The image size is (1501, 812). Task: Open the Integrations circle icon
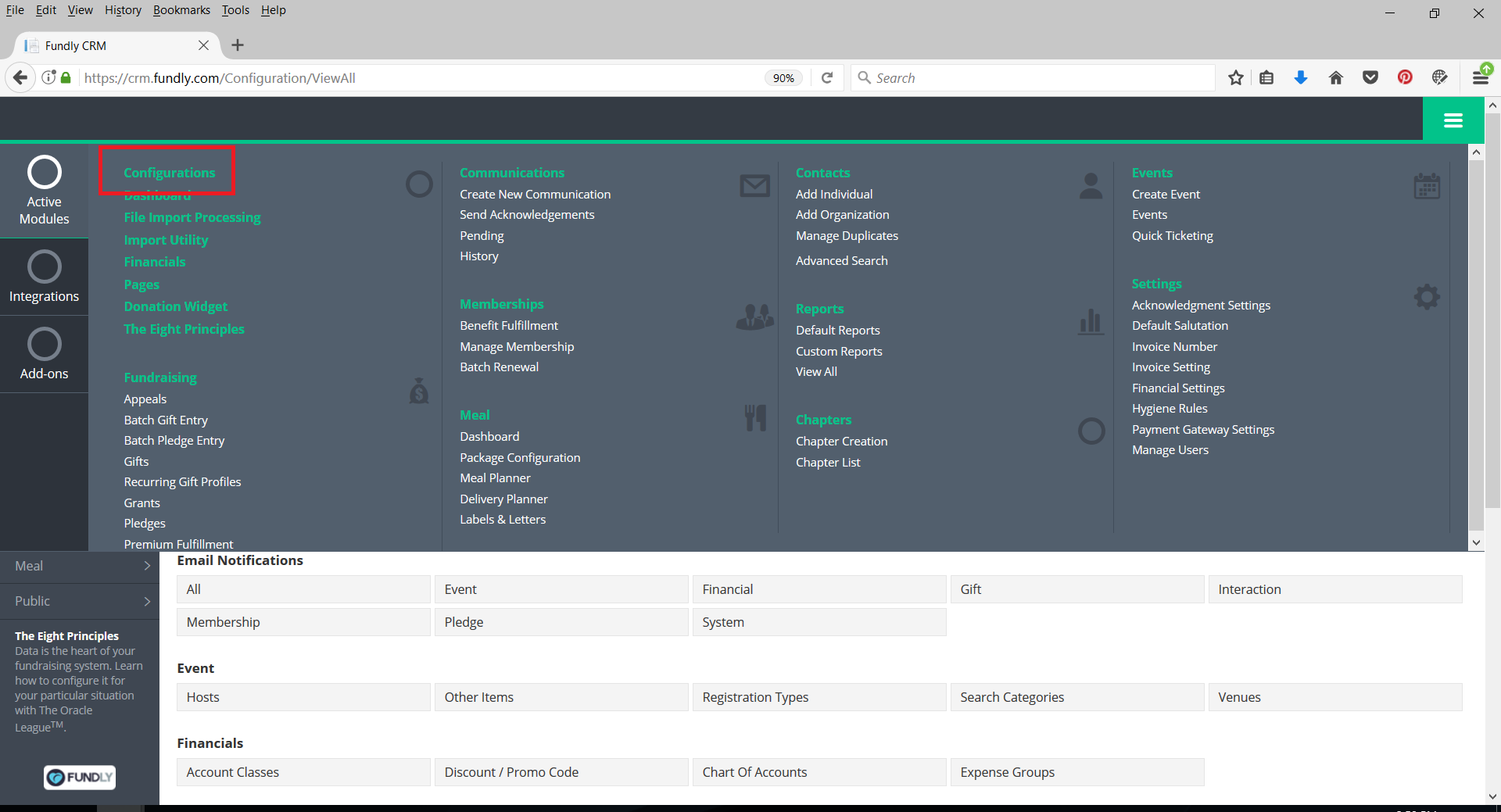(45, 266)
